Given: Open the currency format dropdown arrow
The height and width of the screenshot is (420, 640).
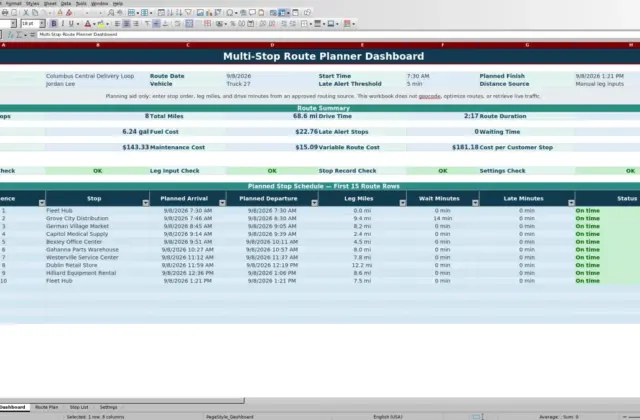Looking at the screenshot, I should tap(225, 24).
